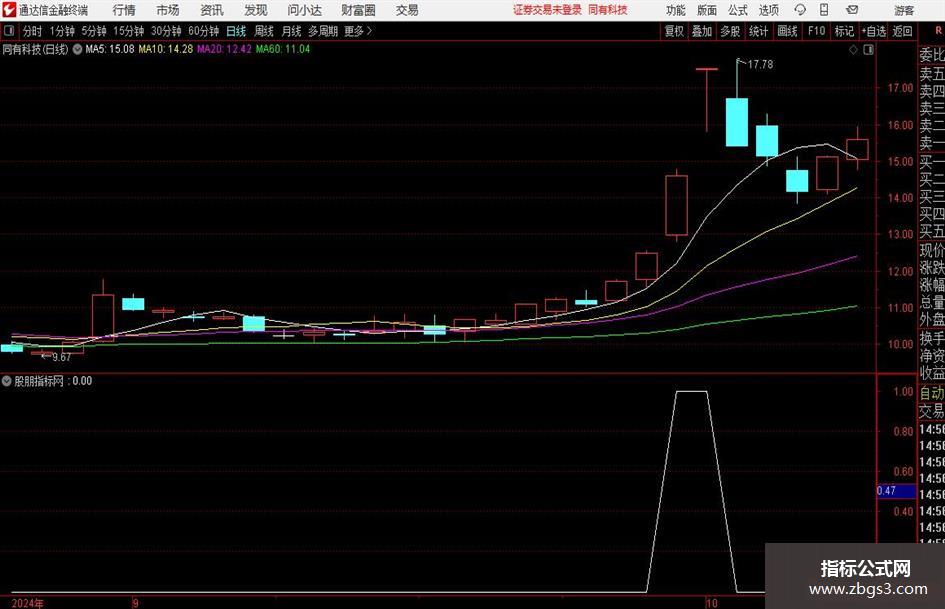Open the 交易 menu
The width and height of the screenshot is (945, 609).
coord(407,10)
